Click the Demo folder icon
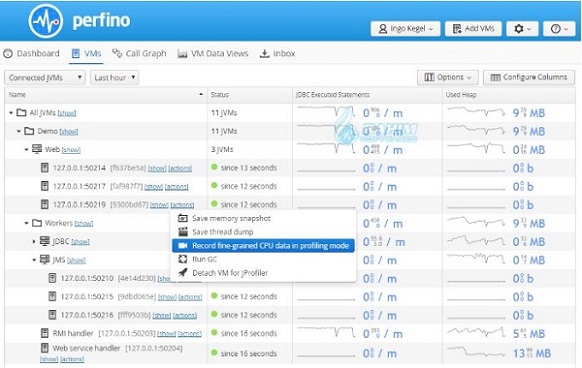This screenshot has height=368, width=582. pos(29,131)
